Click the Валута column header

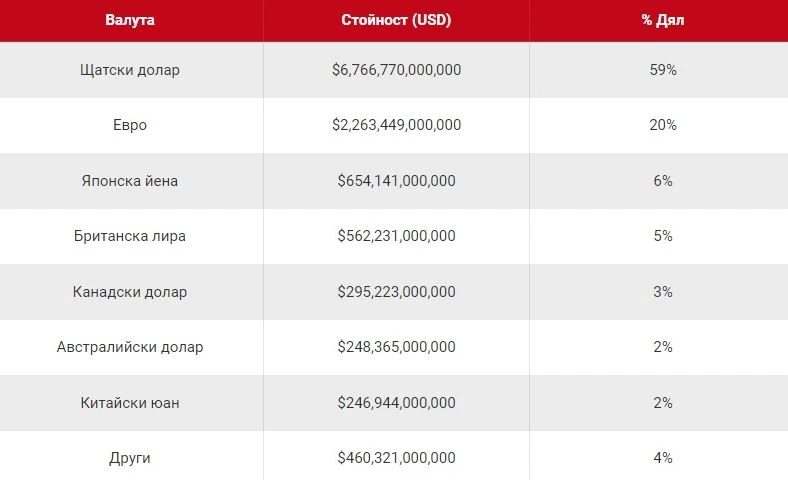[130, 20]
